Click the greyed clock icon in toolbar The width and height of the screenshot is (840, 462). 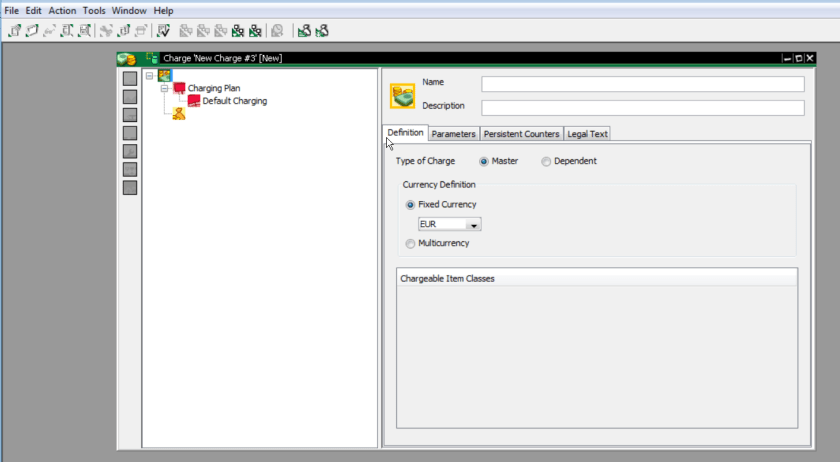pyautogui.click(x=277, y=31)
